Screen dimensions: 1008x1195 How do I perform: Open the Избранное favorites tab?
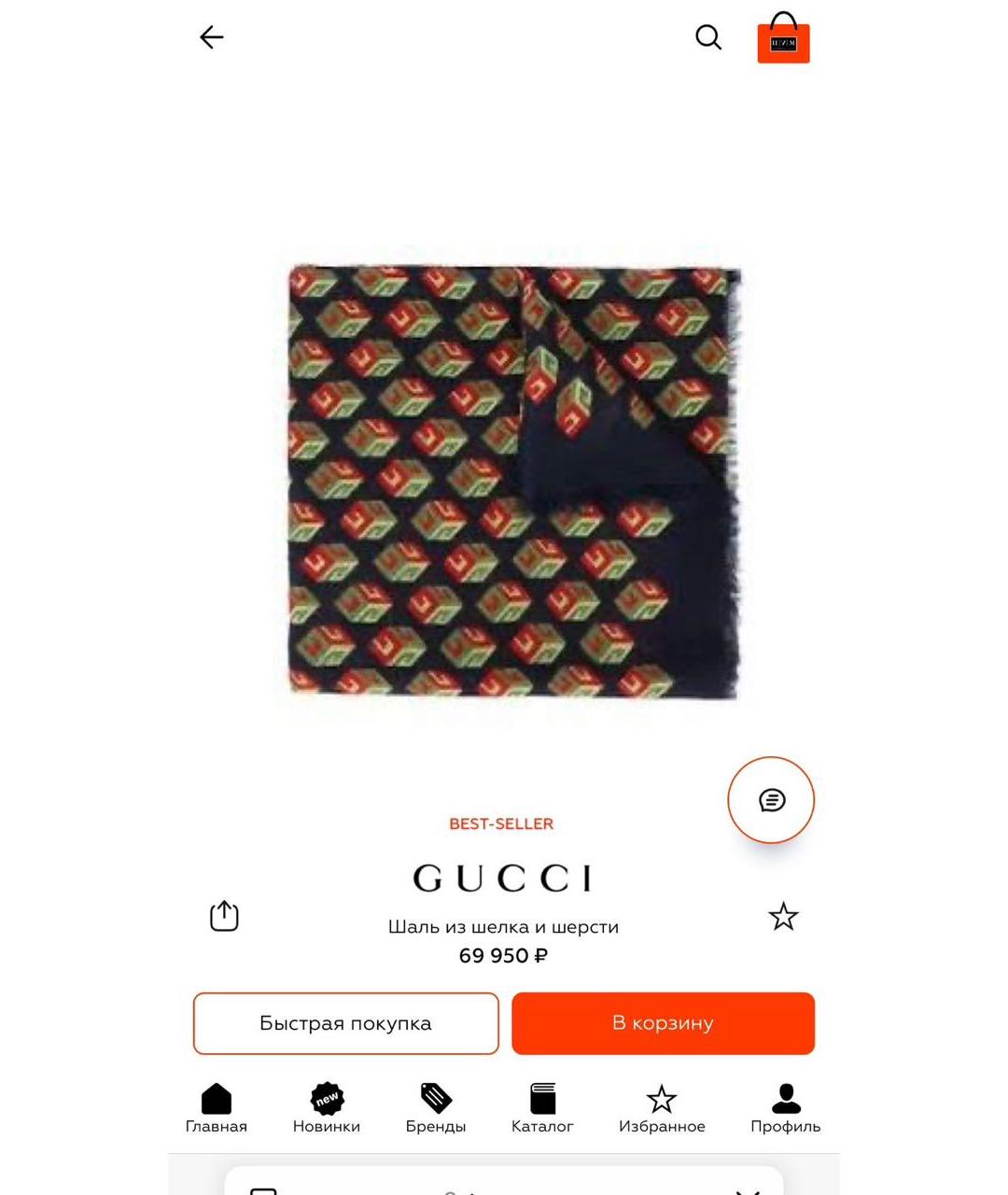coord(662,1108)
